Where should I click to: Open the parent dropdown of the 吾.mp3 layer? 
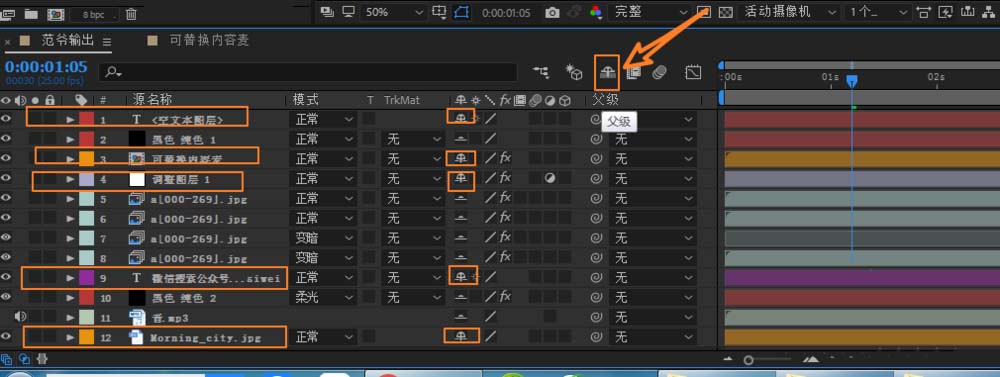[652, 316]
